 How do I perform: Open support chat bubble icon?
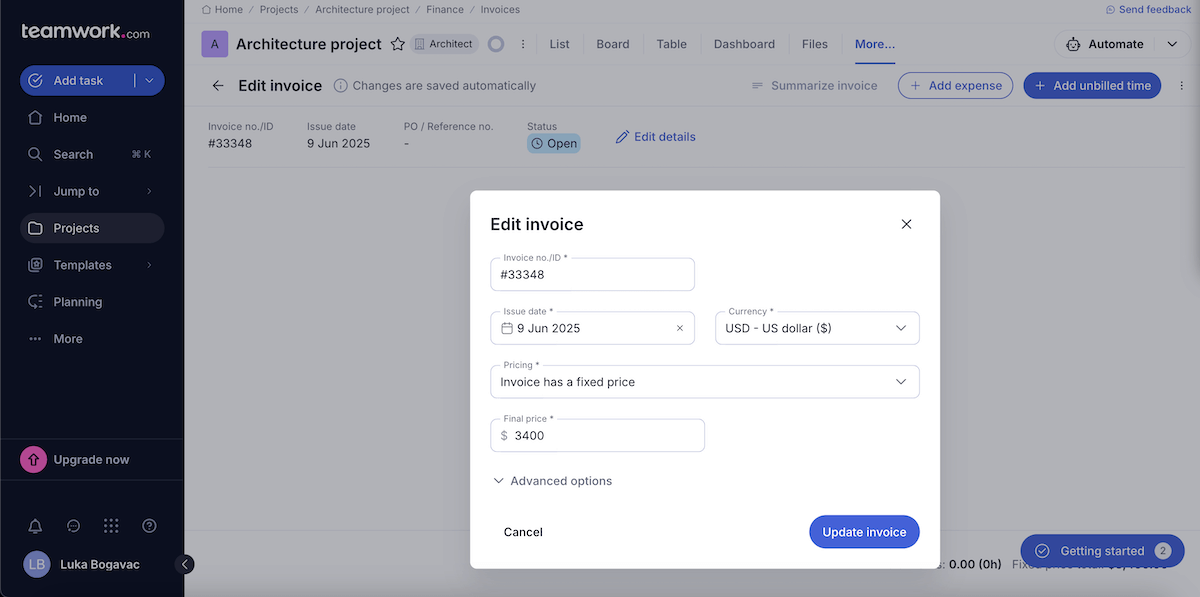(72, 525)
